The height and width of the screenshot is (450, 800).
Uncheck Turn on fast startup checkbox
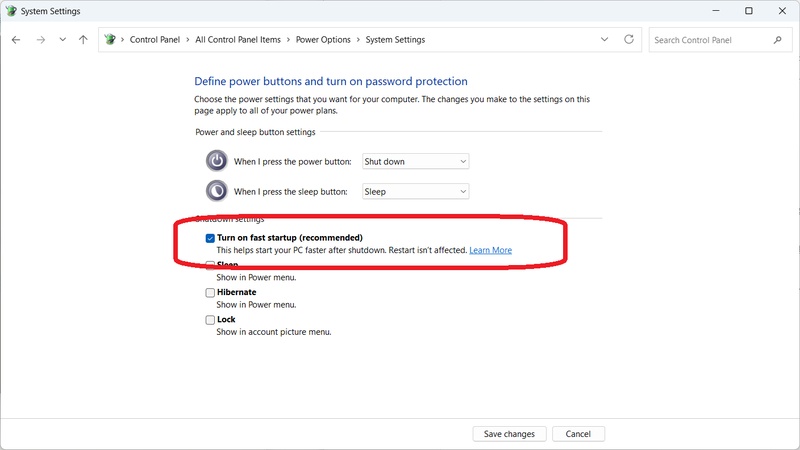210,238
